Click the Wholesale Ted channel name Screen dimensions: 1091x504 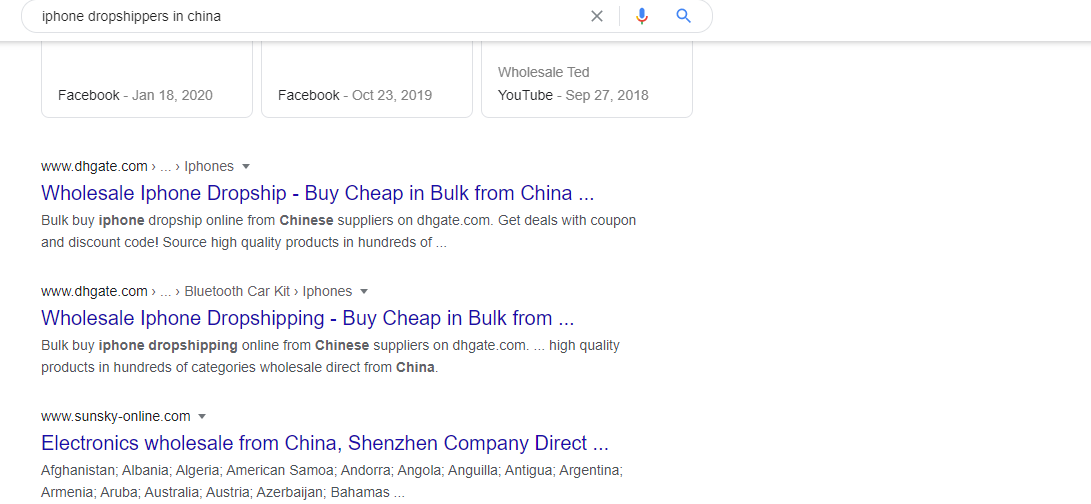coord(543,72)
